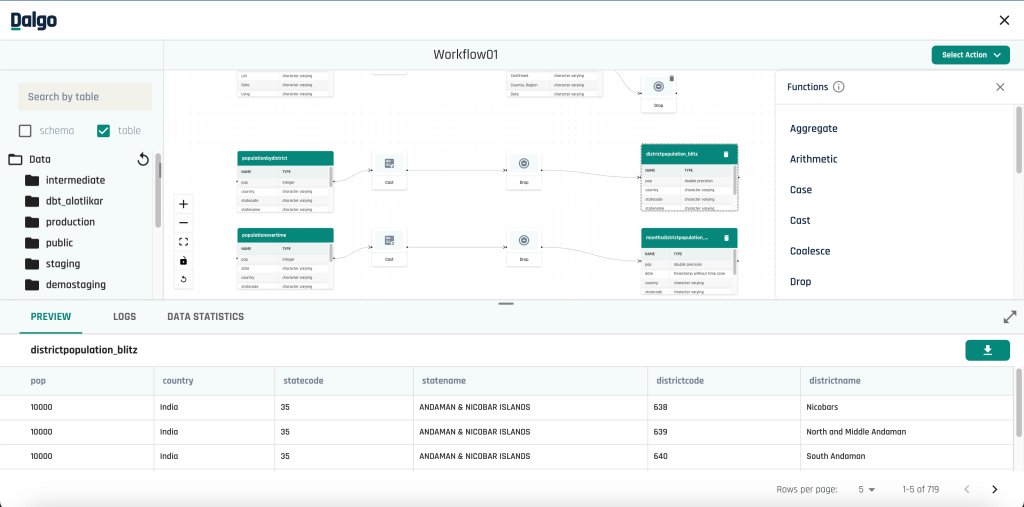
Task: Click the canvas zoom out minus icon
Action: click(184, 223)
